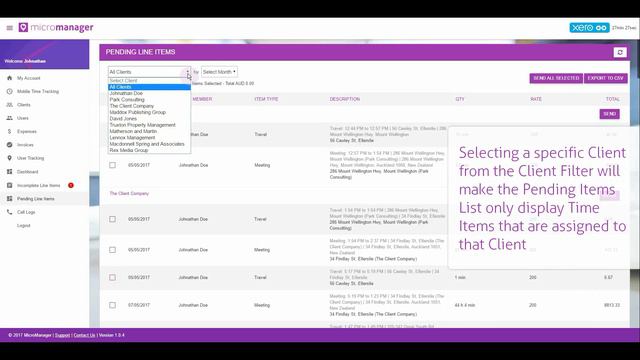
Task: Select Logout in the sidebar
Action: [x=24, y=226]
